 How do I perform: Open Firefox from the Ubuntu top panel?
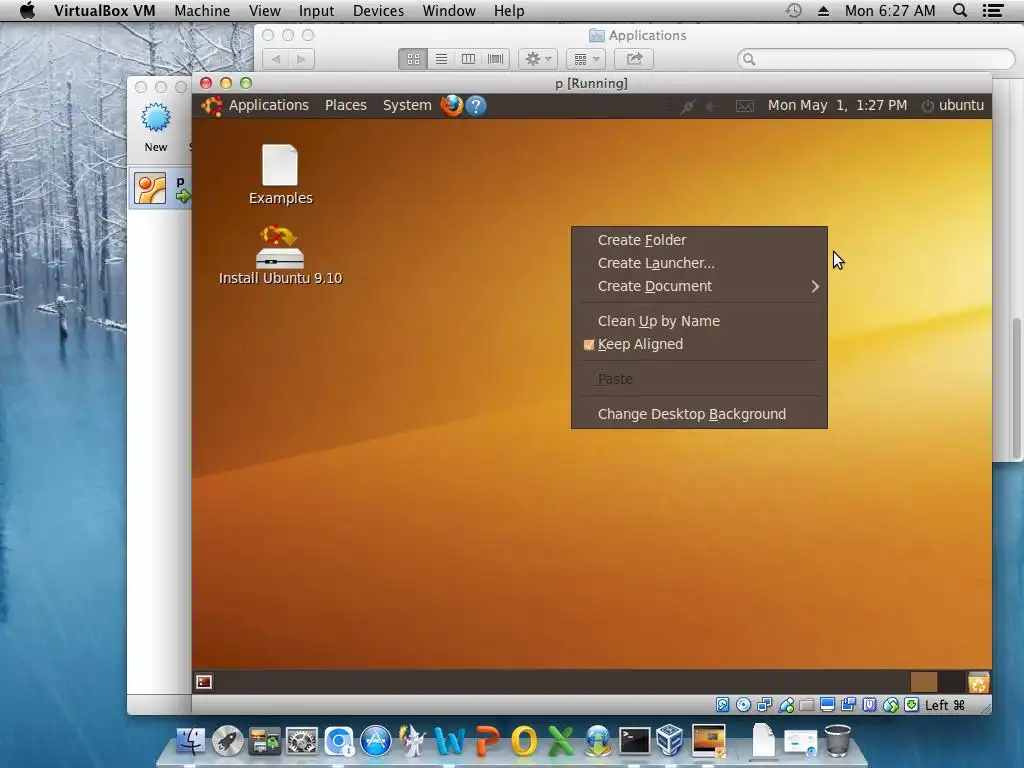pos(451,105)
